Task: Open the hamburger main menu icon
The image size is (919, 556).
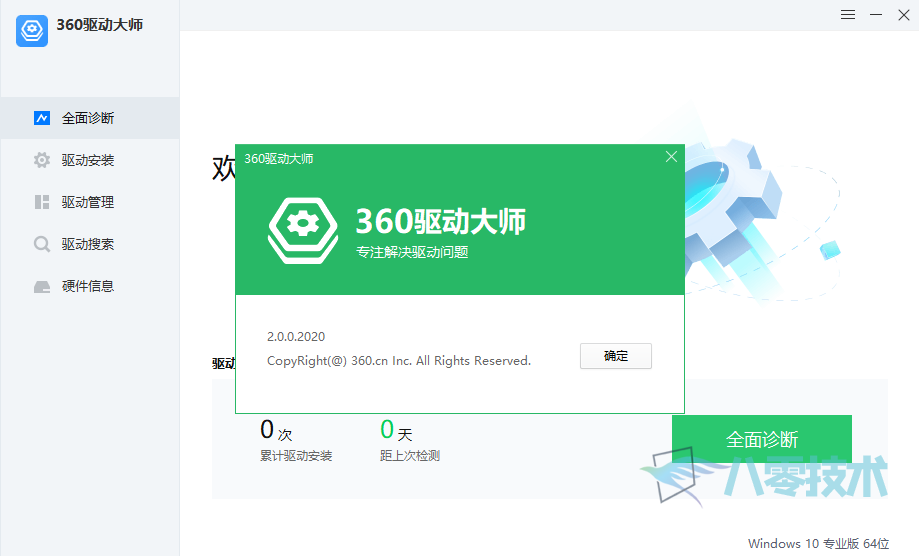Action: (x=847, y=15)
